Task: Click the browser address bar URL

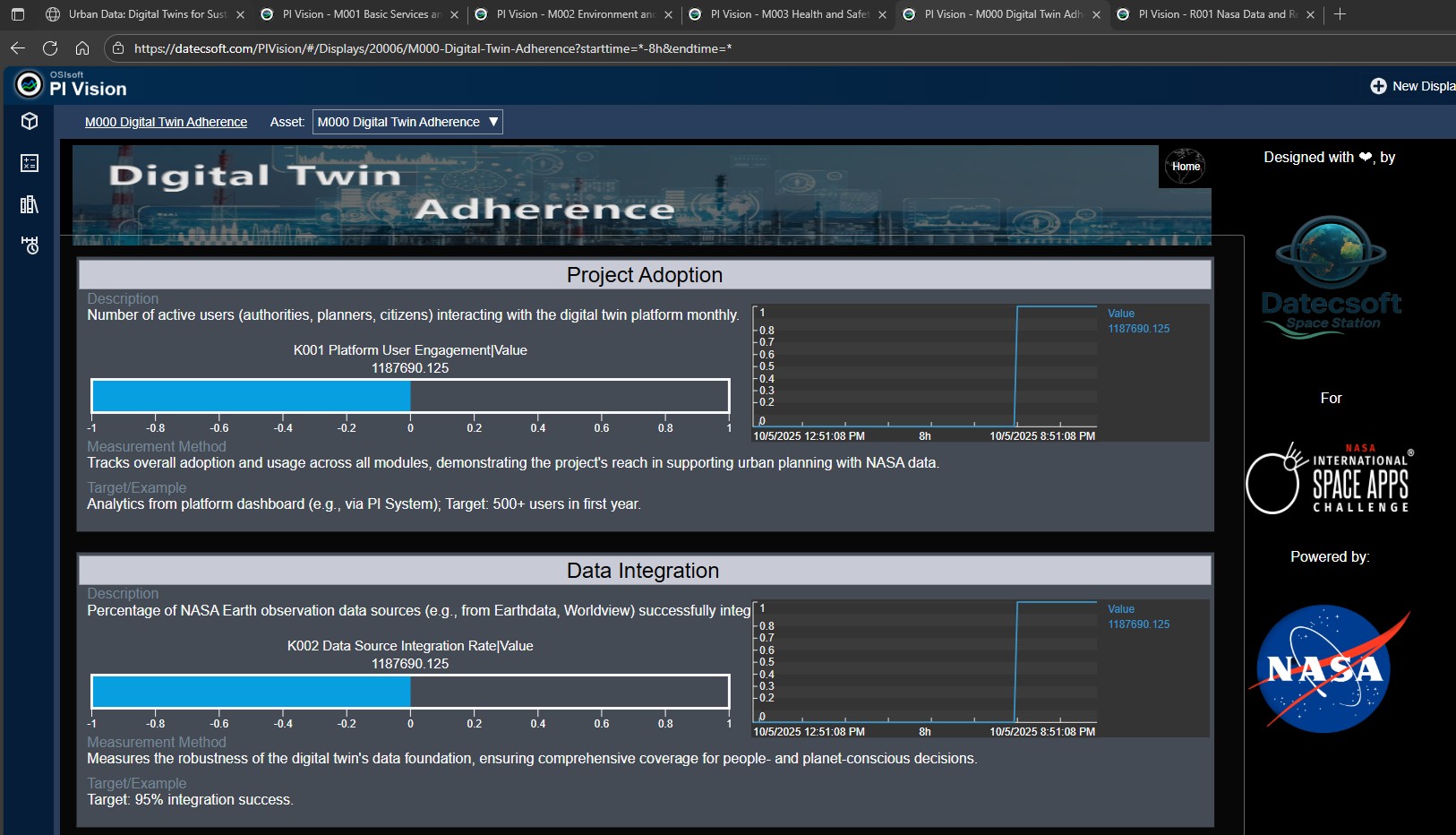Action: coord(433,48)
